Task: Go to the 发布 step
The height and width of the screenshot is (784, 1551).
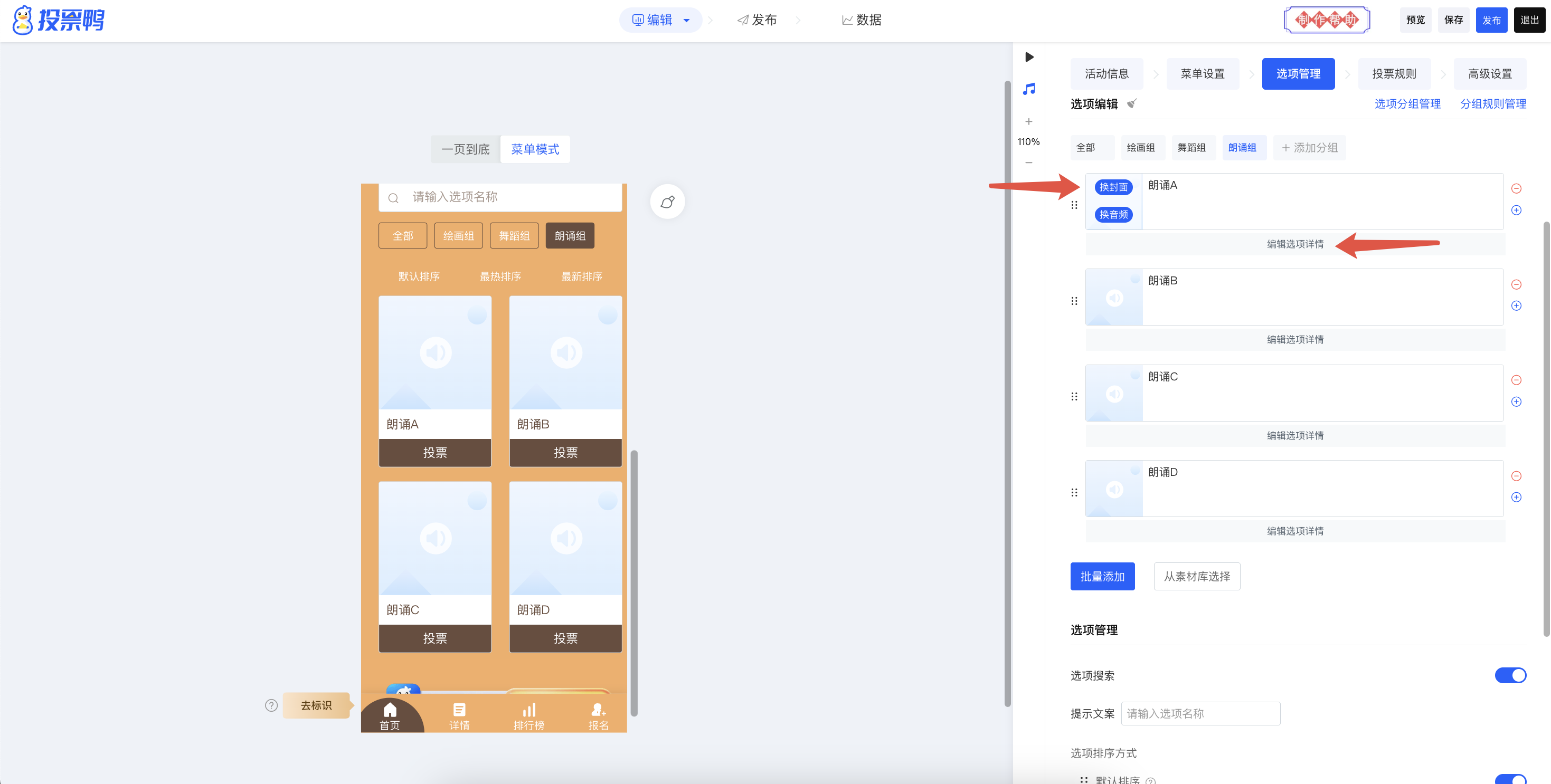Action: (757, 21)
